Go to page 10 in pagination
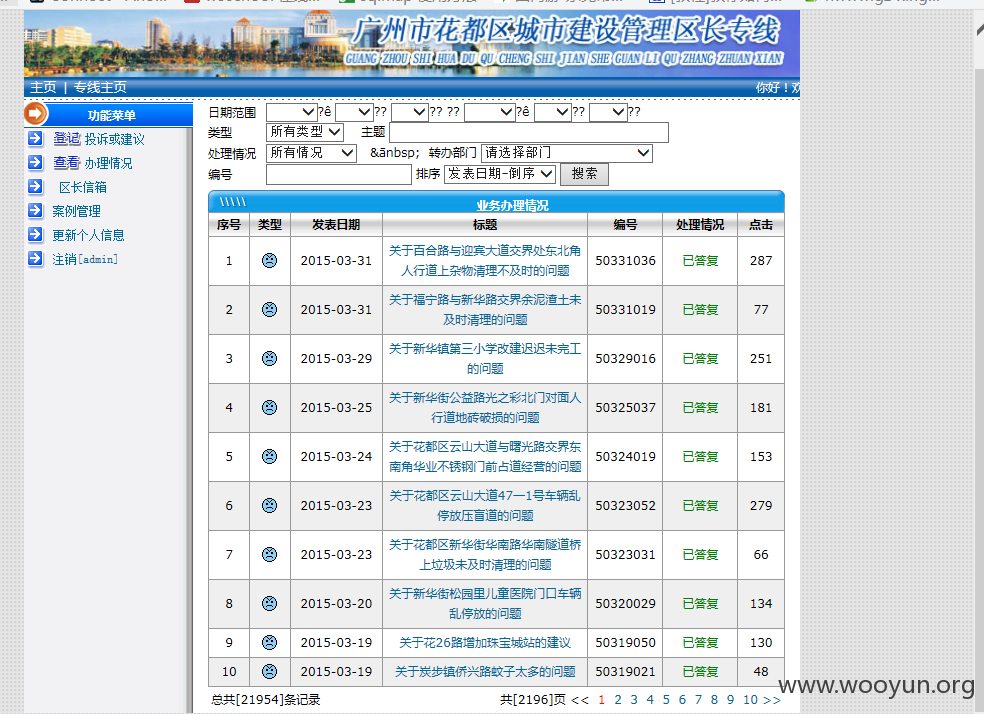This screenshot has width=984, height=714. pos(751,700)
